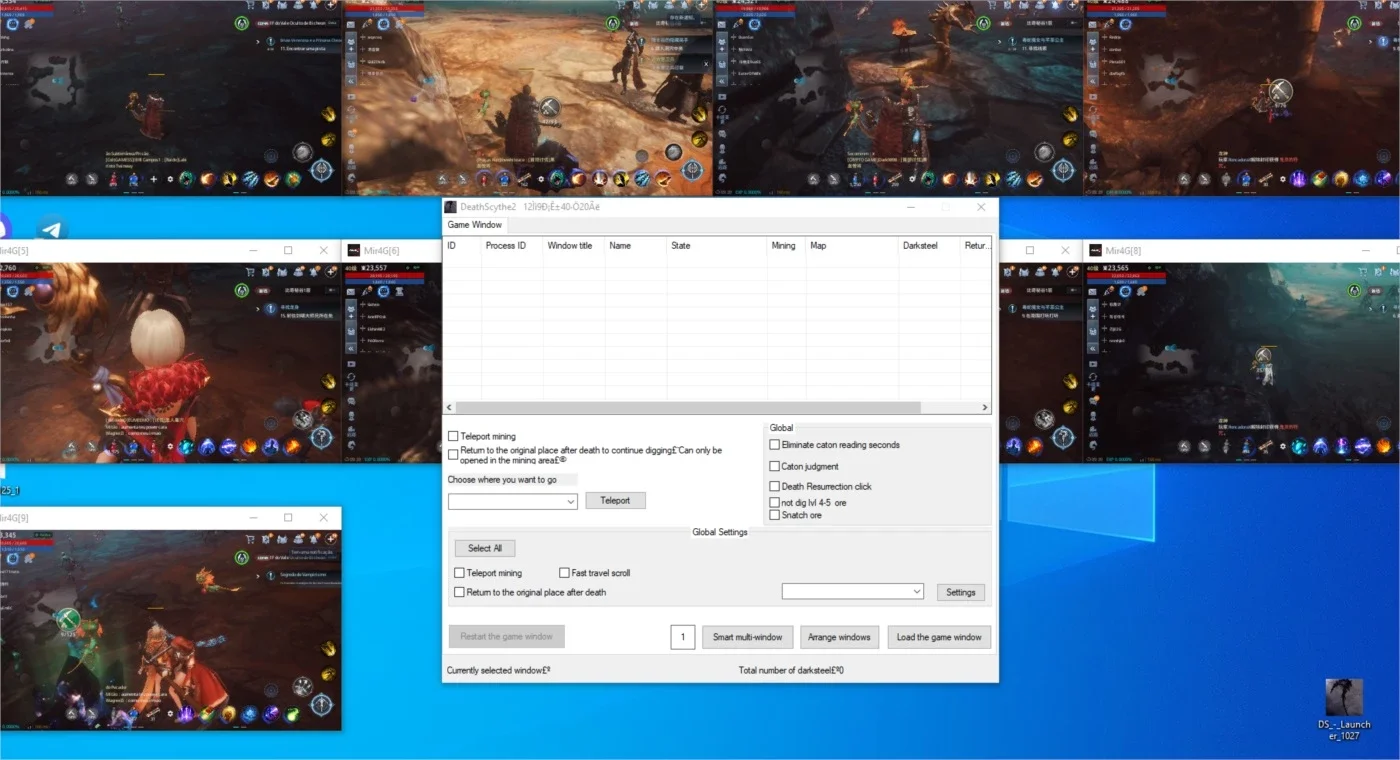Click the Mining column header
This screenshot has height=760, width=1400.
(x=786, y=245)
